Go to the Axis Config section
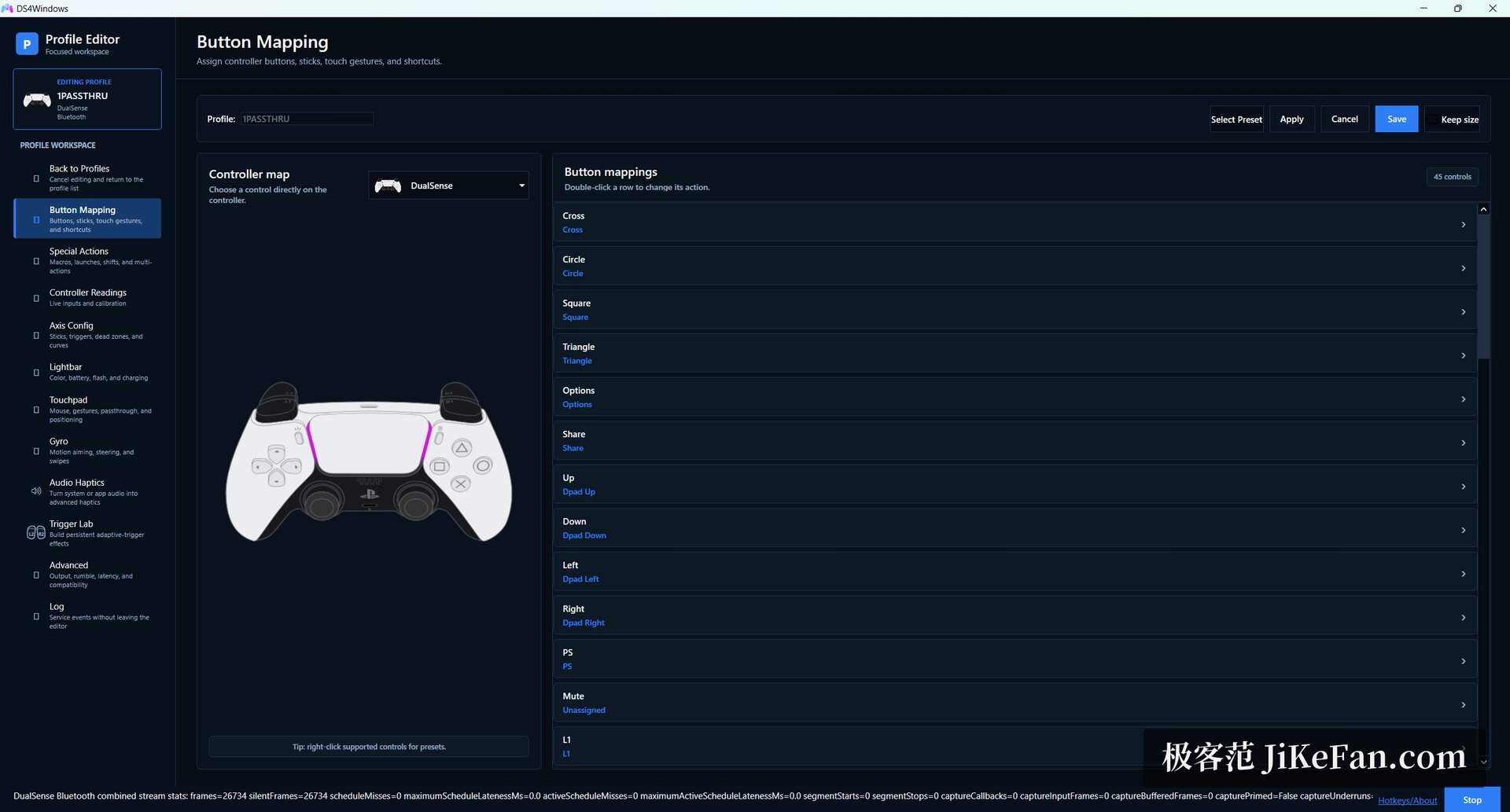Viewport: 1510px width, 812px height. point(87,335)
